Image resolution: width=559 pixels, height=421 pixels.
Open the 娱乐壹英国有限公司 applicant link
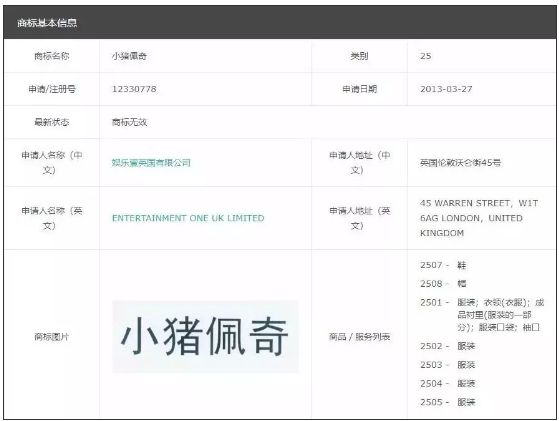(151, 163)
